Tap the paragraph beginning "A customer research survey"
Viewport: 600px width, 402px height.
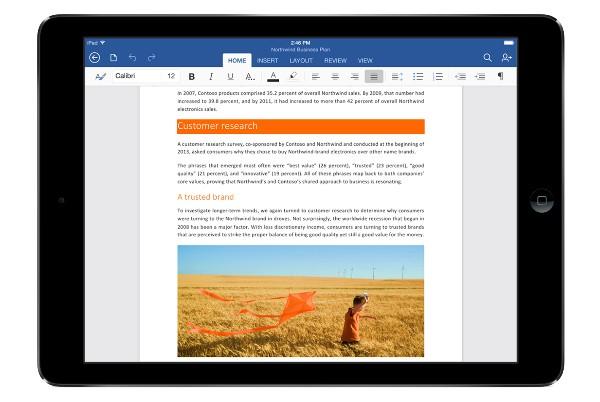pyautogui.click(x=300, y=148)
